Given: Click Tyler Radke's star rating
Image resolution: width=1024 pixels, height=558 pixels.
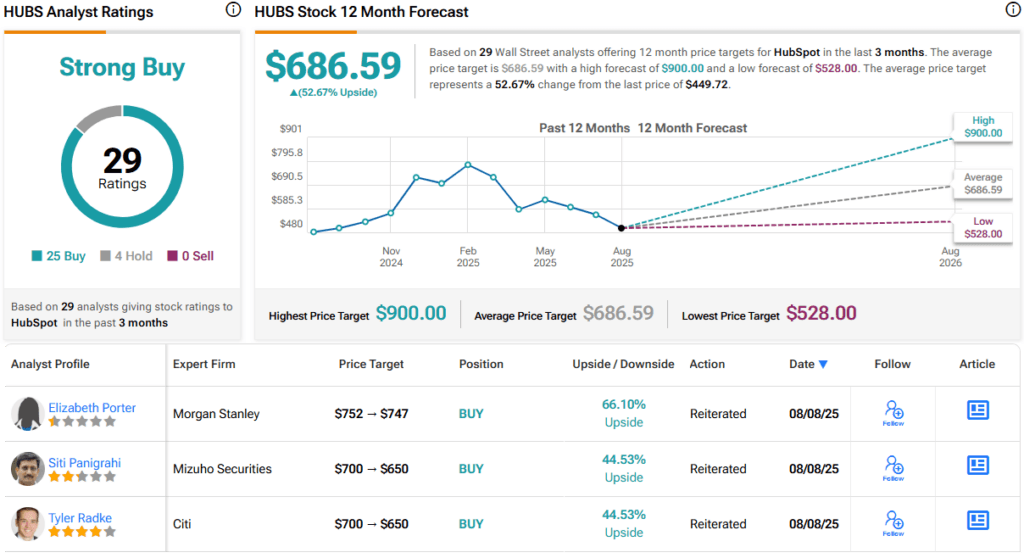Looking at the screenshot, I should tap(82, 531).
